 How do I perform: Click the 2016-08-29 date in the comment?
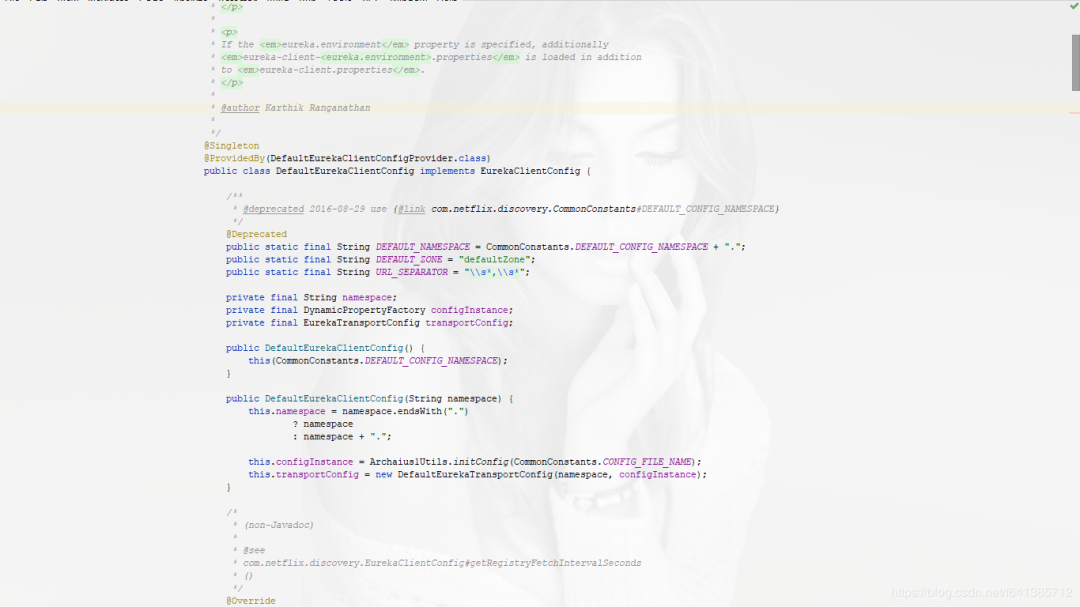[x=337, y=209]
